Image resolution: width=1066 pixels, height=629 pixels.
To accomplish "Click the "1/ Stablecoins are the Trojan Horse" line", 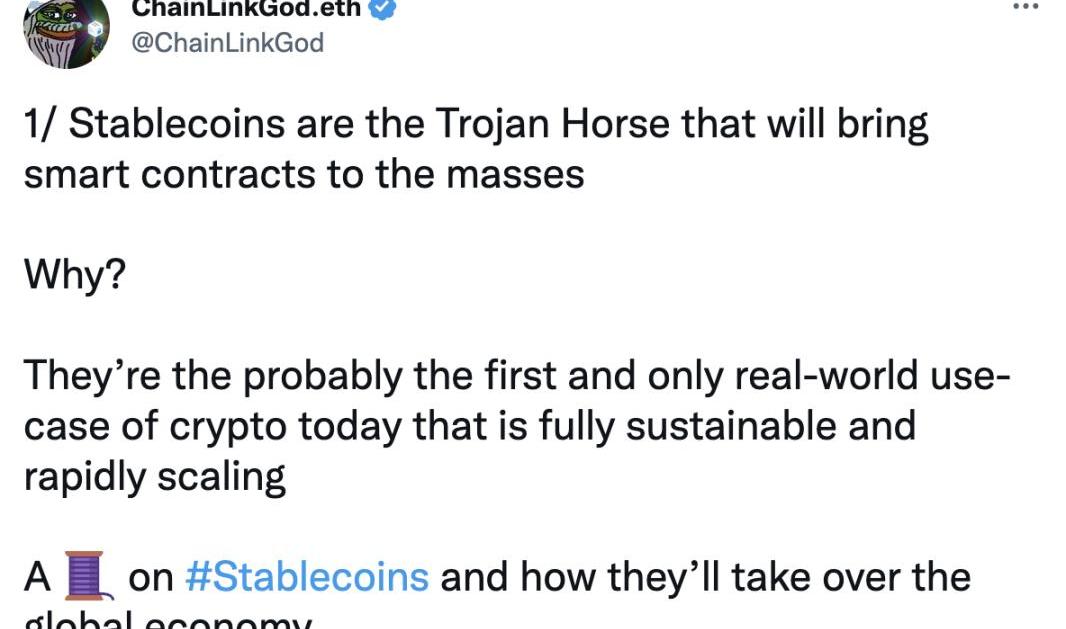I will click(476, 125).
